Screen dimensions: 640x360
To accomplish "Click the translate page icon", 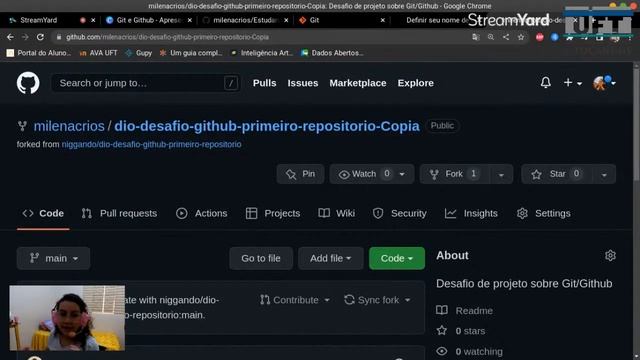I will coord(476,37).
